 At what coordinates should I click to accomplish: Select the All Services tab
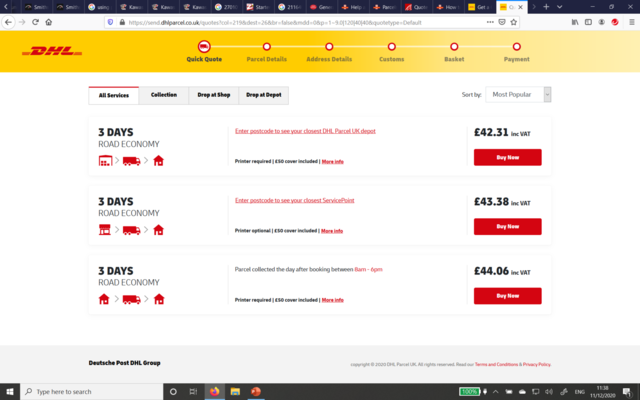(114, 96)
